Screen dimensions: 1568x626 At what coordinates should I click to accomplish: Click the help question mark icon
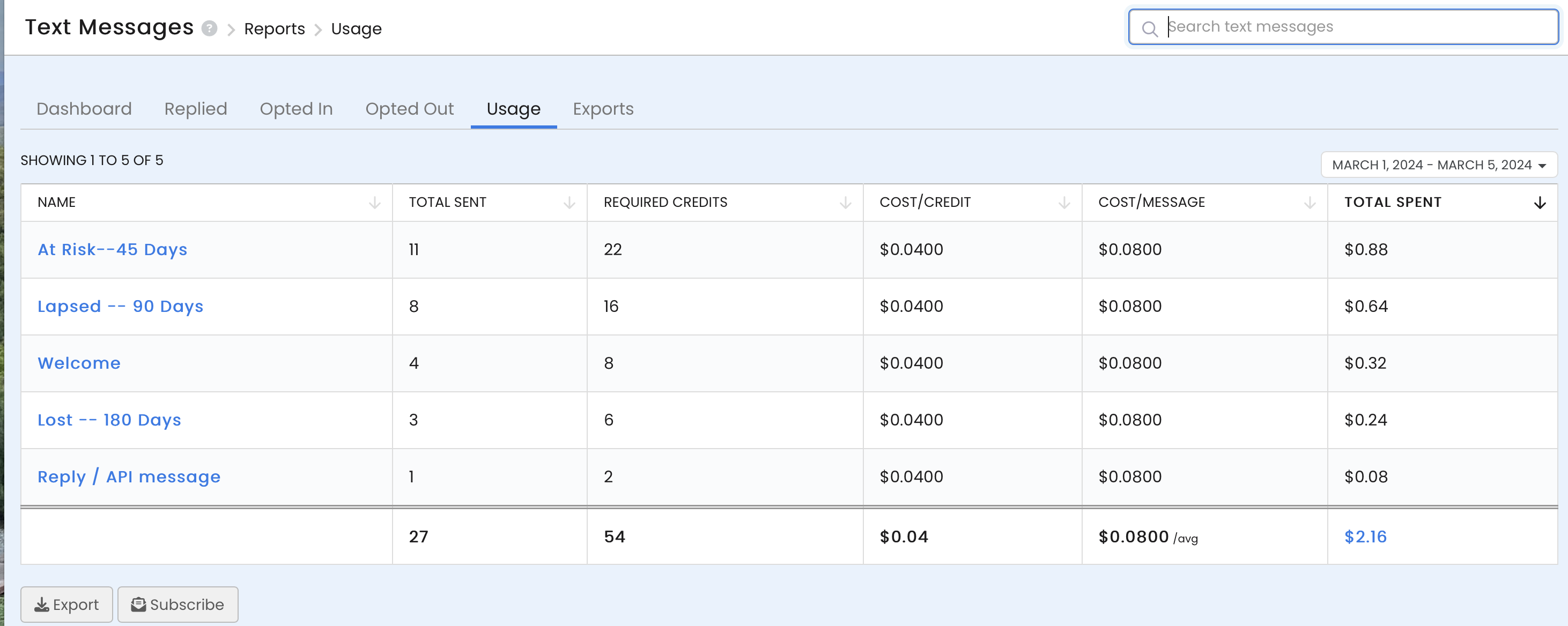pos(209,28)
